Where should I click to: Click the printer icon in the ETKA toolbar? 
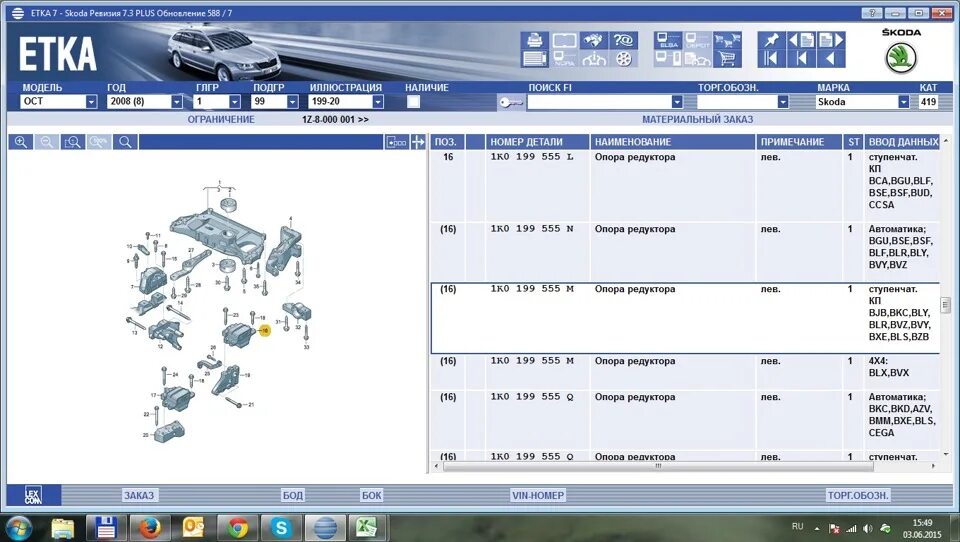tap(534, 40)
